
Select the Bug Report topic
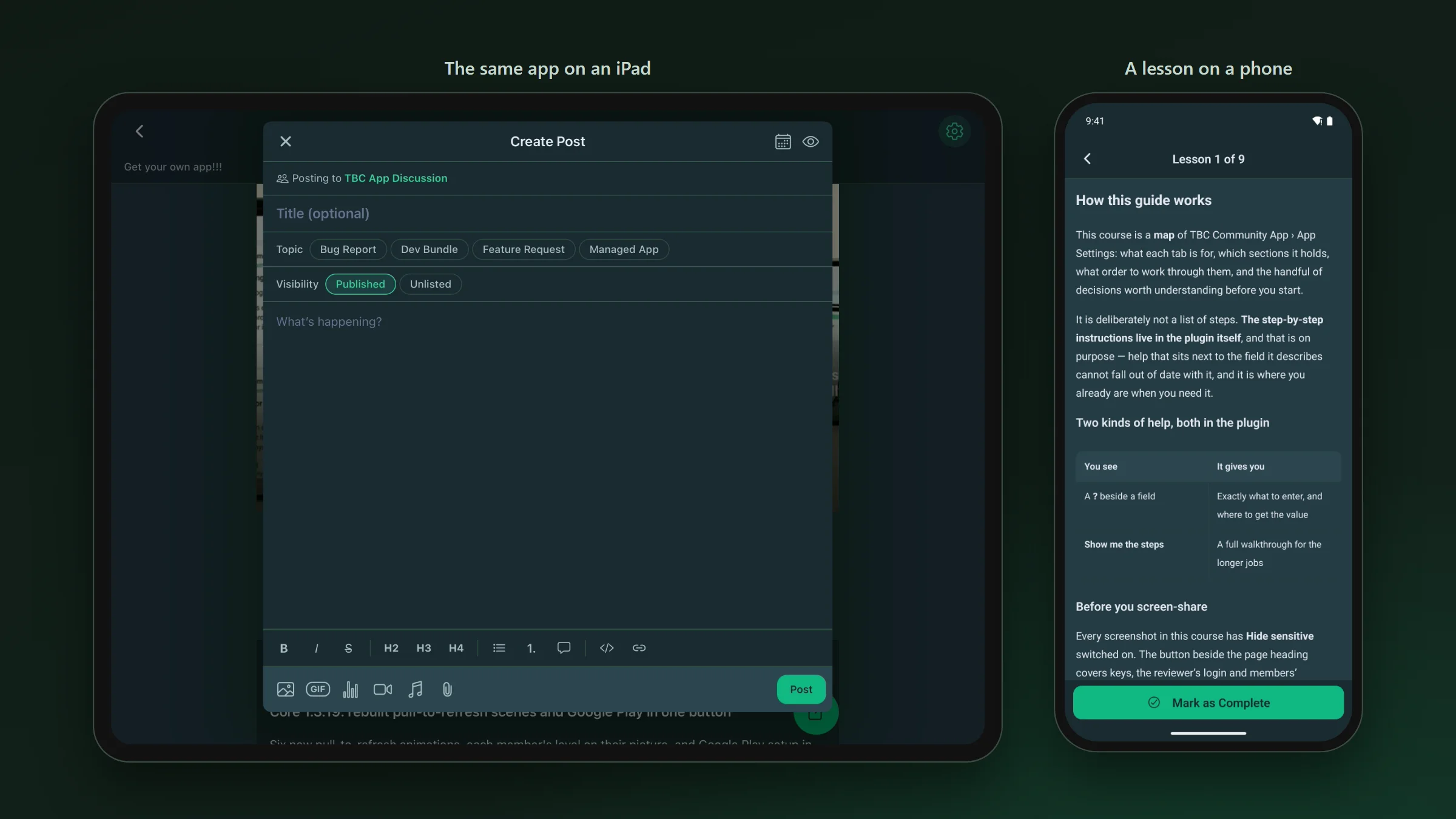coord(348,249)
